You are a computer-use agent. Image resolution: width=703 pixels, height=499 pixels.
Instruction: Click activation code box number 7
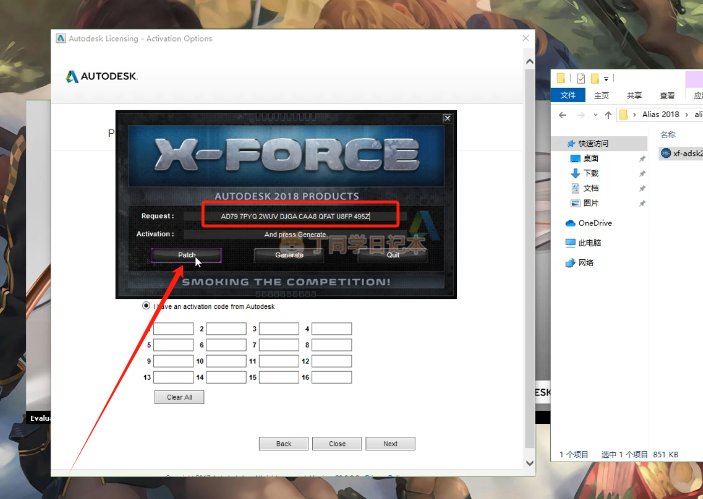pyautogui.click(x=279, y=345)
